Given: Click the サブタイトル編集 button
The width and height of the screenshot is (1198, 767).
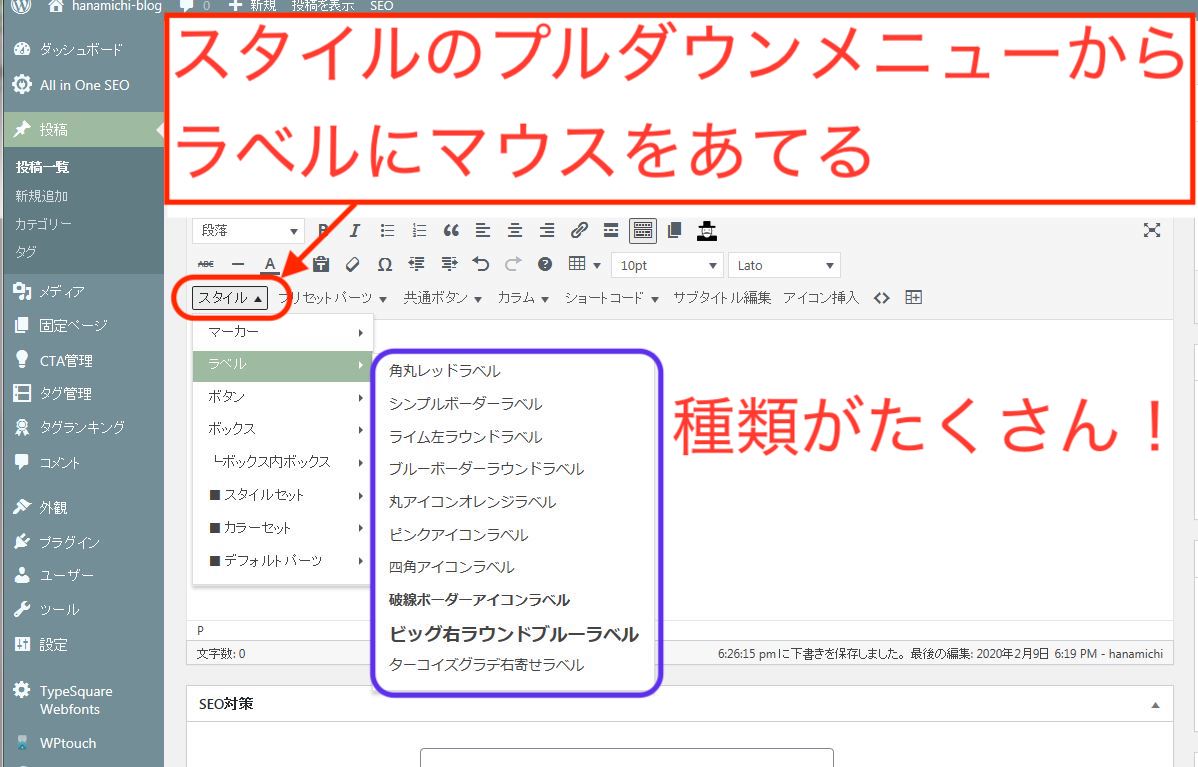Looking at the screenshot, I should pyautogui.click(x=722, y=298).
